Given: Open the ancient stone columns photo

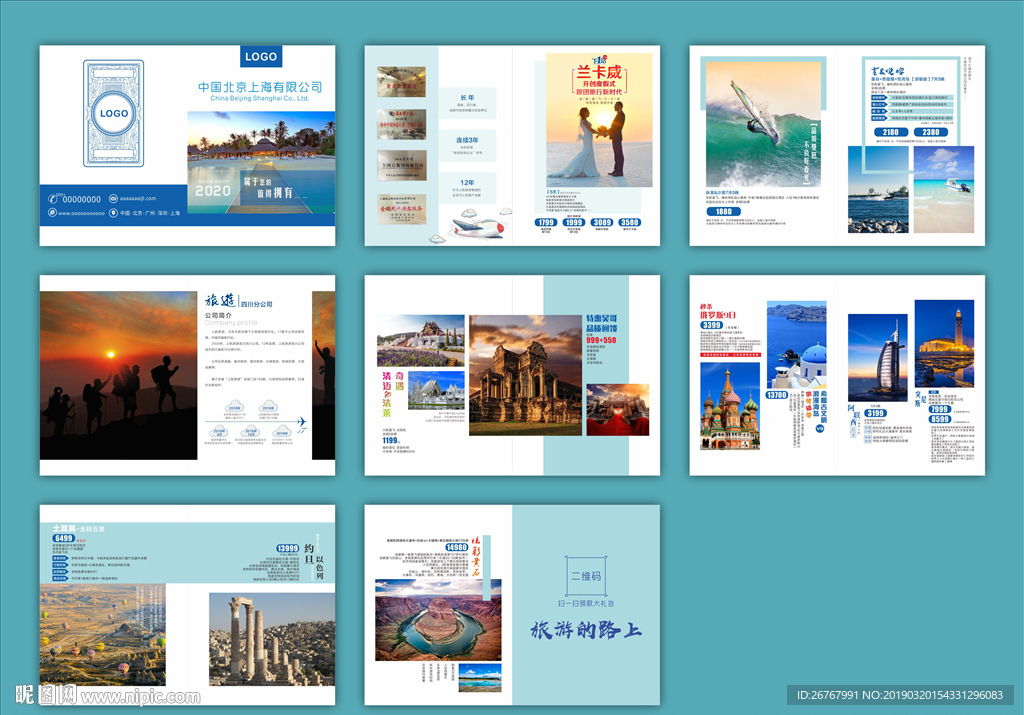Looking at the screenshot, I should (x=272, y=639).
